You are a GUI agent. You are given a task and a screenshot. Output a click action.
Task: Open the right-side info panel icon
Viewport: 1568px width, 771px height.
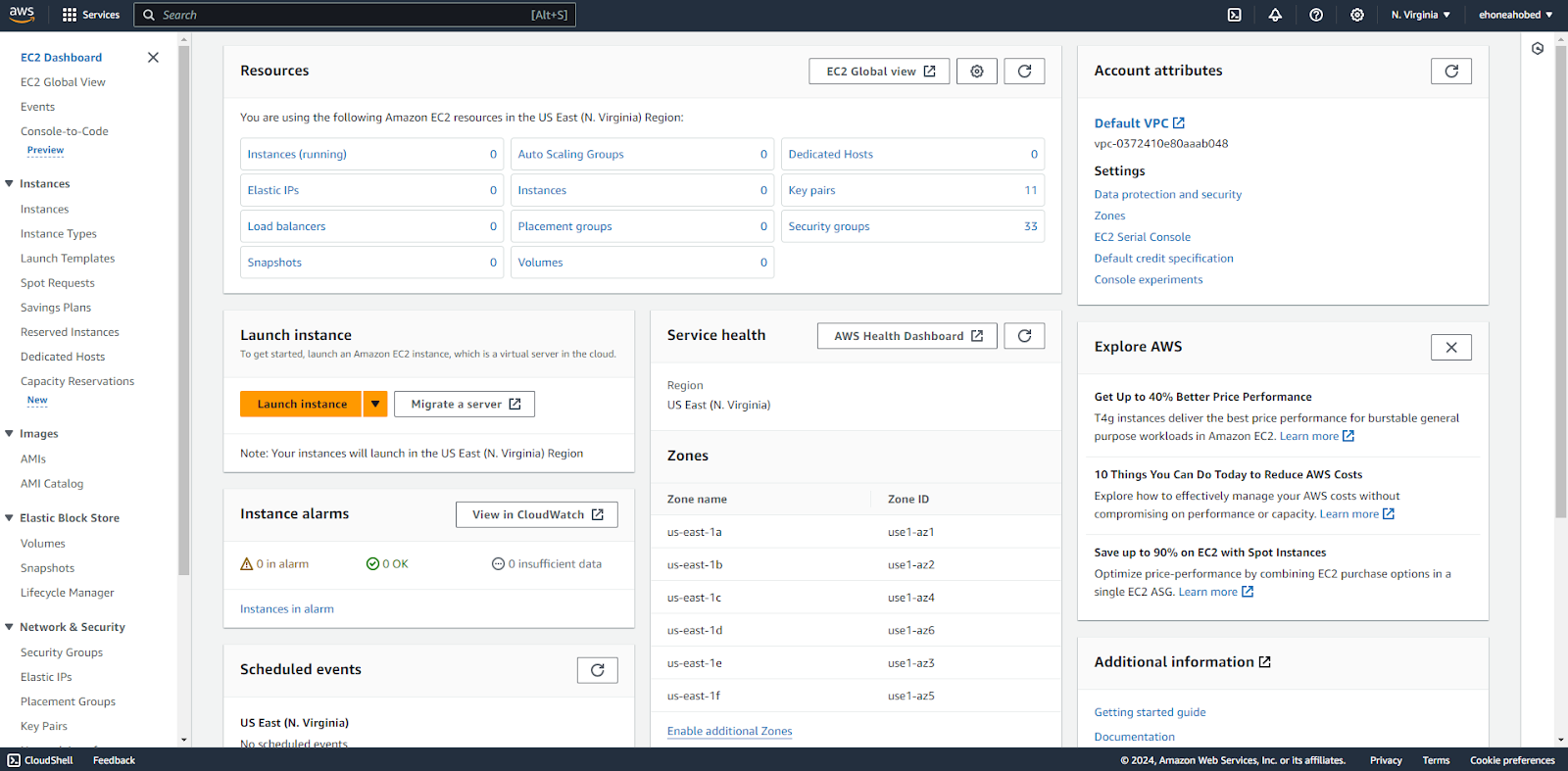(x=1538, y=48)
